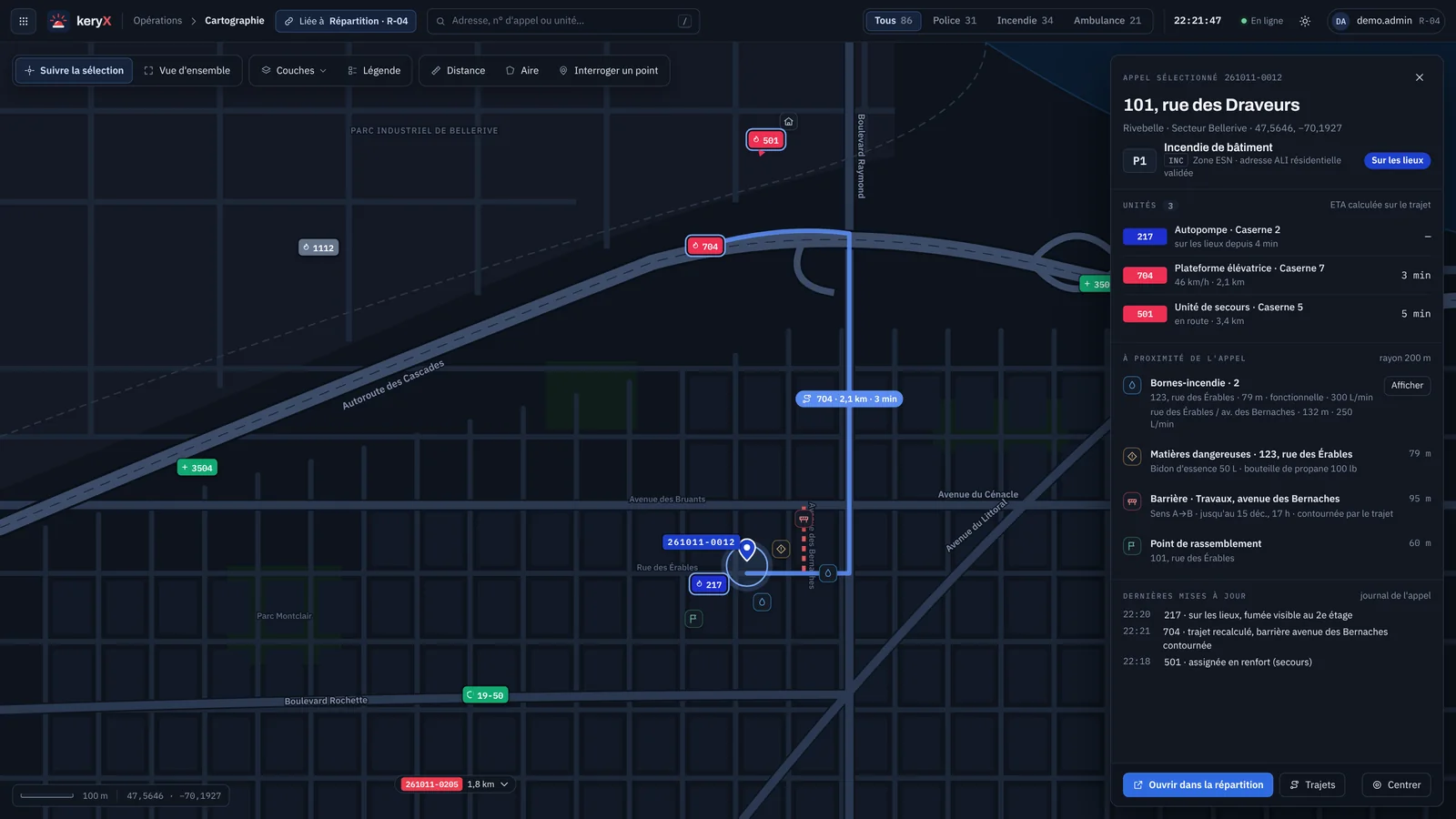1456x819 pixels.
Task: Activate Interroger un point tool
Action: [609, 71]
